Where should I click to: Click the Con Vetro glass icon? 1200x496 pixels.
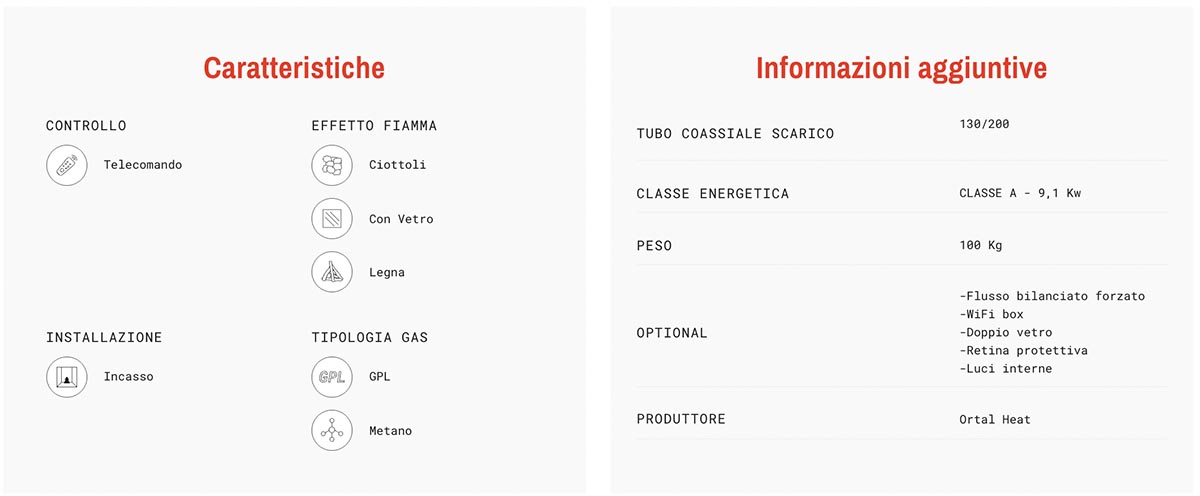click(332, 219)
